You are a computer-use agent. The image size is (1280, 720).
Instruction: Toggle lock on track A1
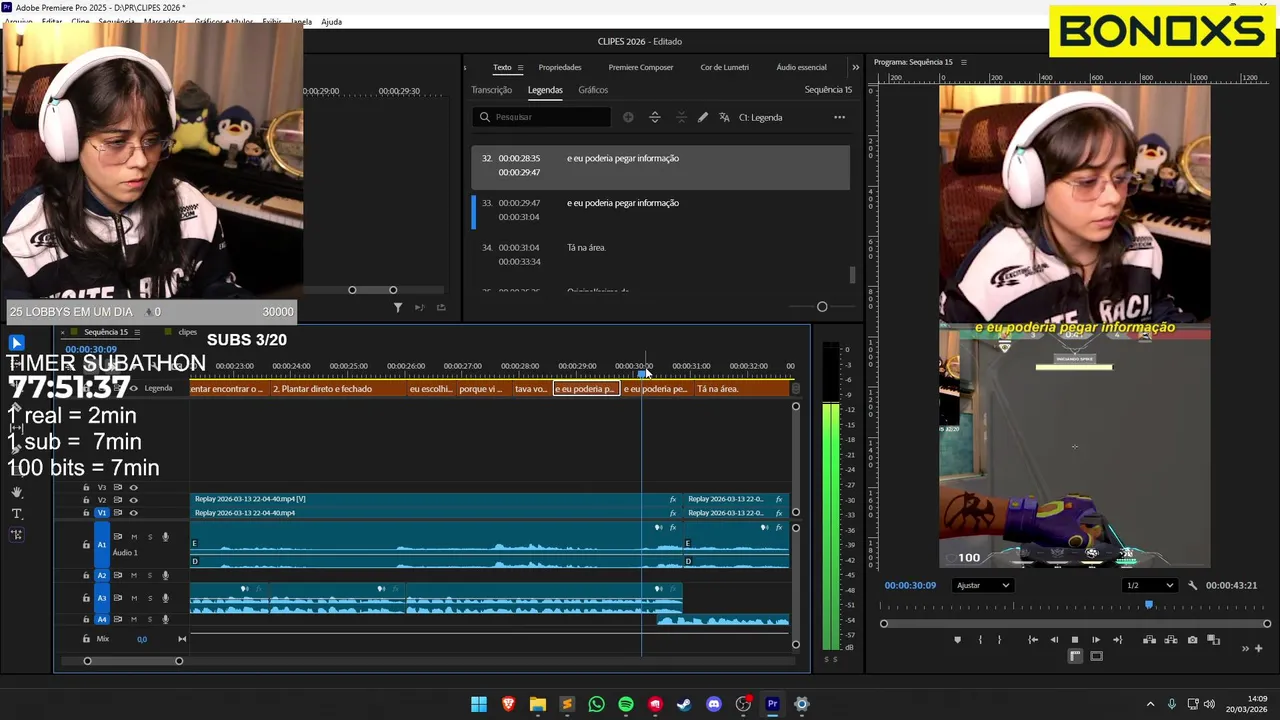[x=86, y=545]
